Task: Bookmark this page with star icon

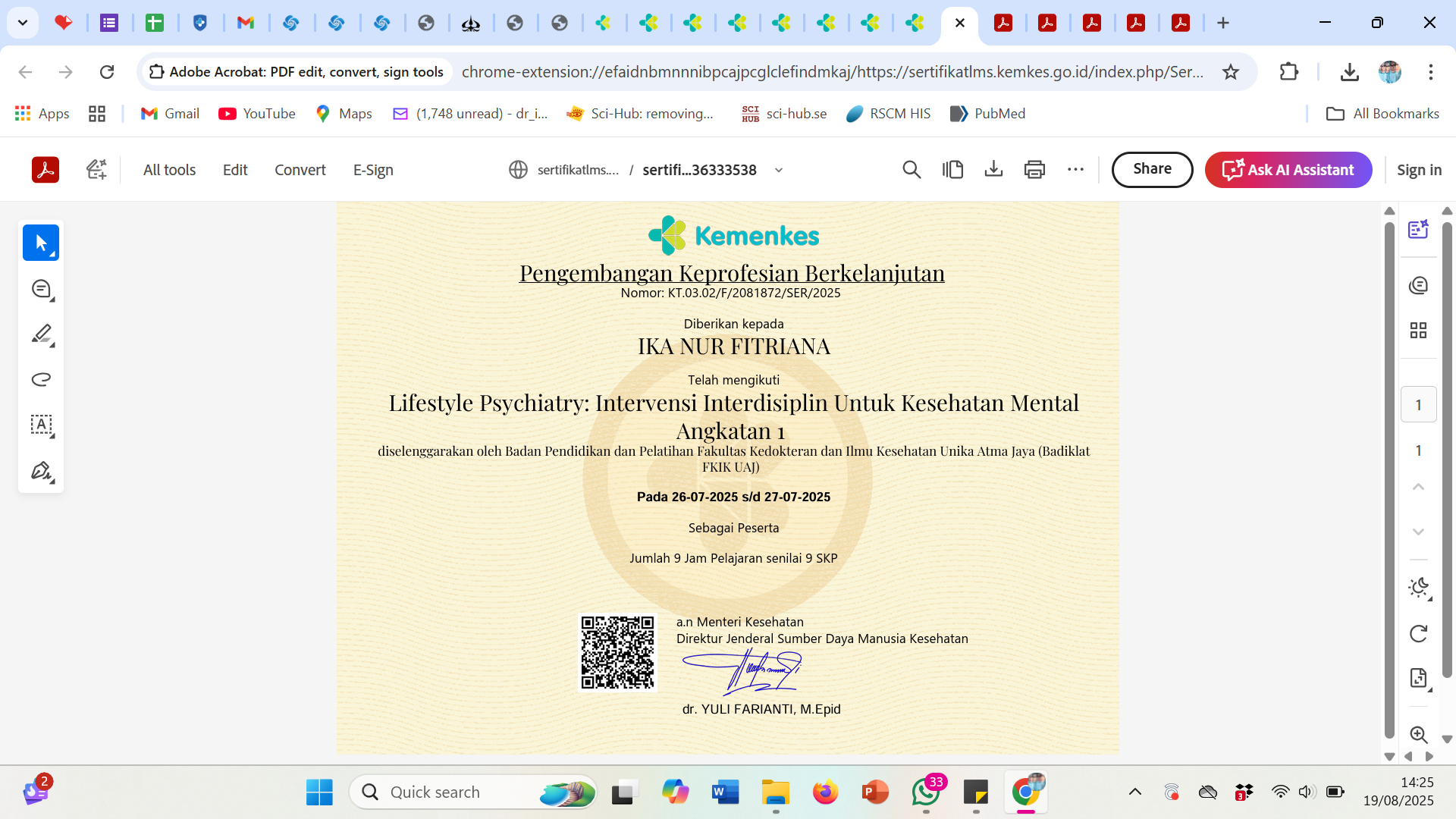Action: [1231, 72]
